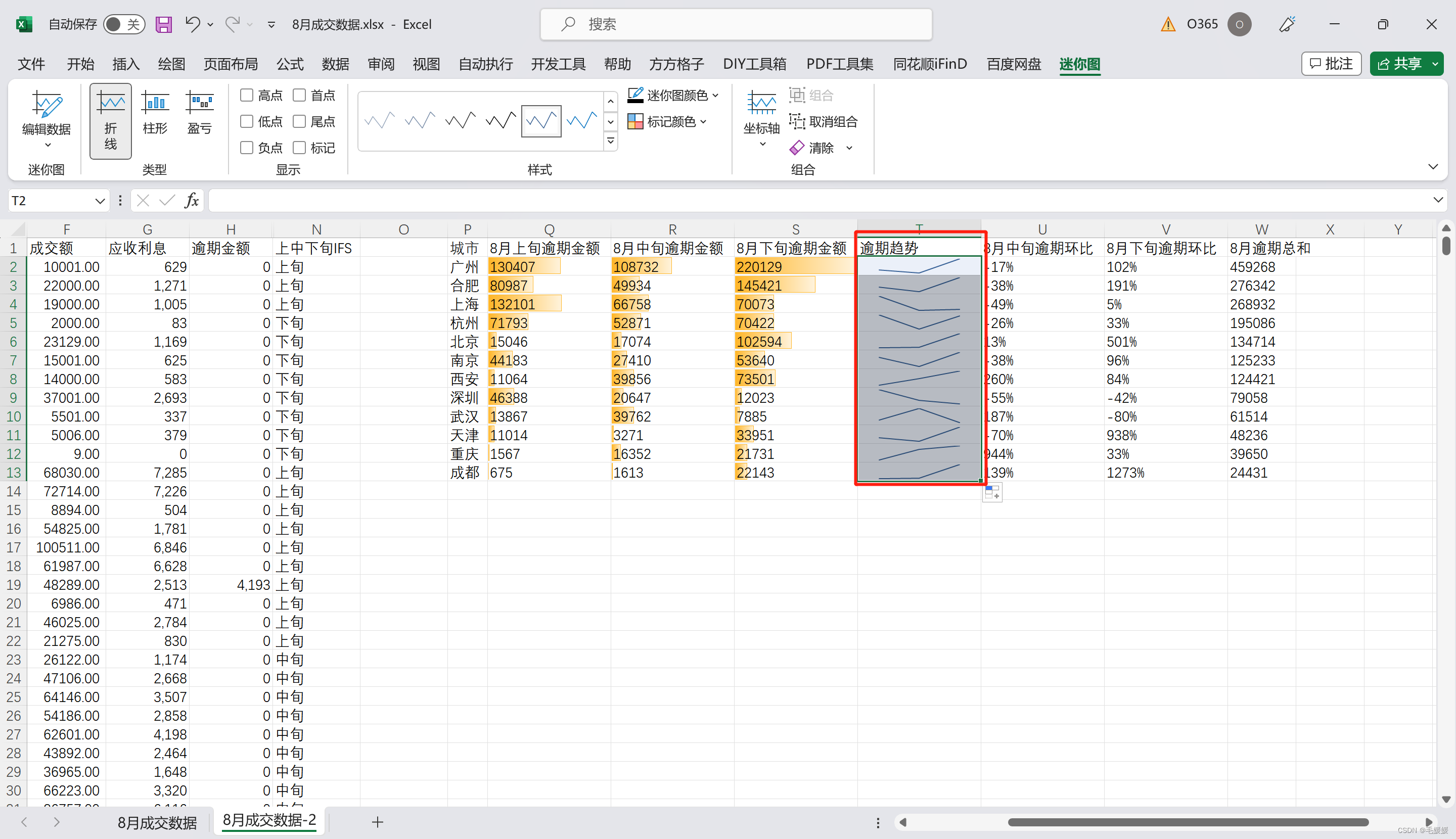Click the horizontal scrollbar thumb
The height and width of the screenshot is (839, 1456).
point(1188,822)
